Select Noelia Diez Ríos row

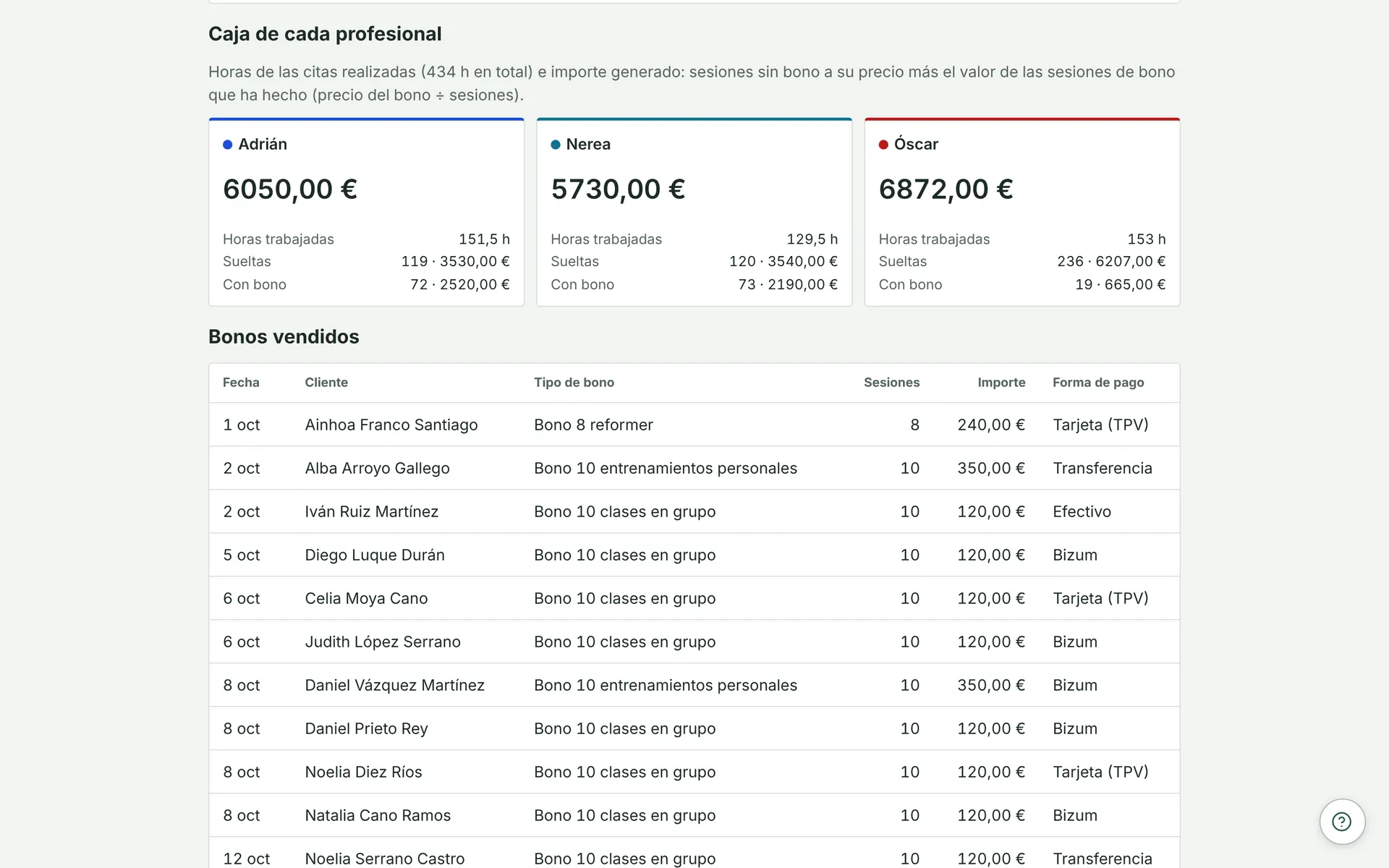694,772
